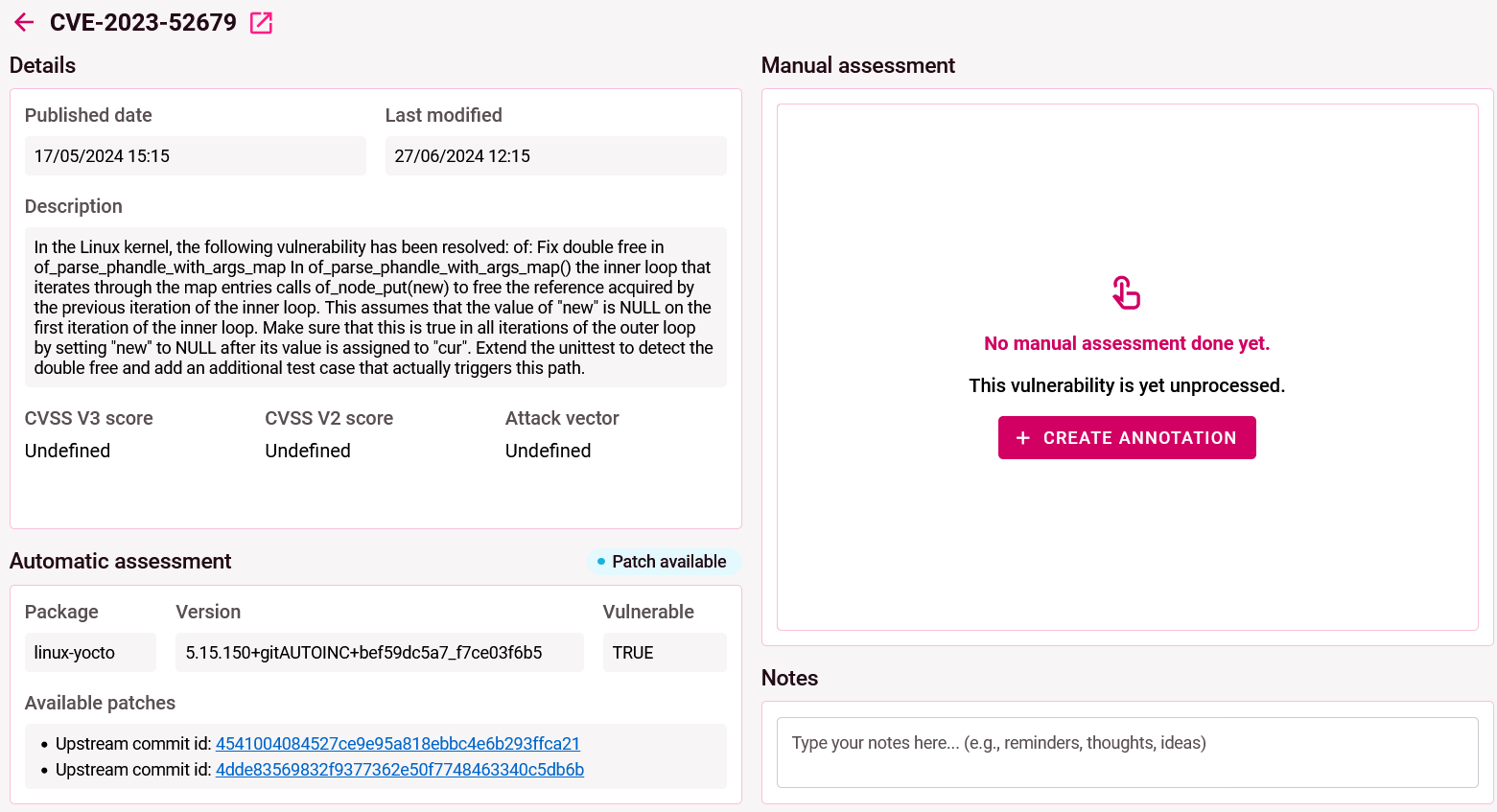Click the CVSS V3 score Undefined value
Screen dimensions: 1497x812
point(67,451)
